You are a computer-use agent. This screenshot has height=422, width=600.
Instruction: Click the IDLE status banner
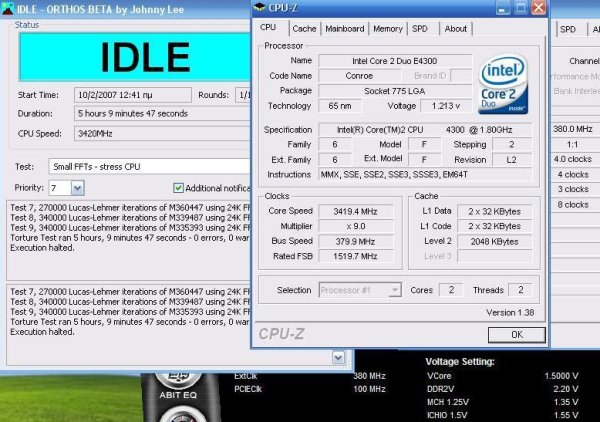(x=135, y=57)
